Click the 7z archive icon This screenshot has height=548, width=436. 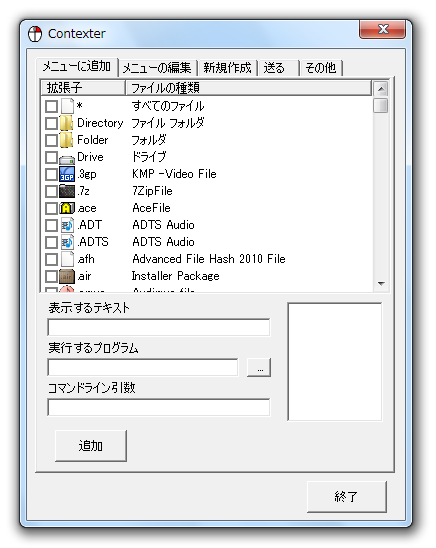point(67,191)
